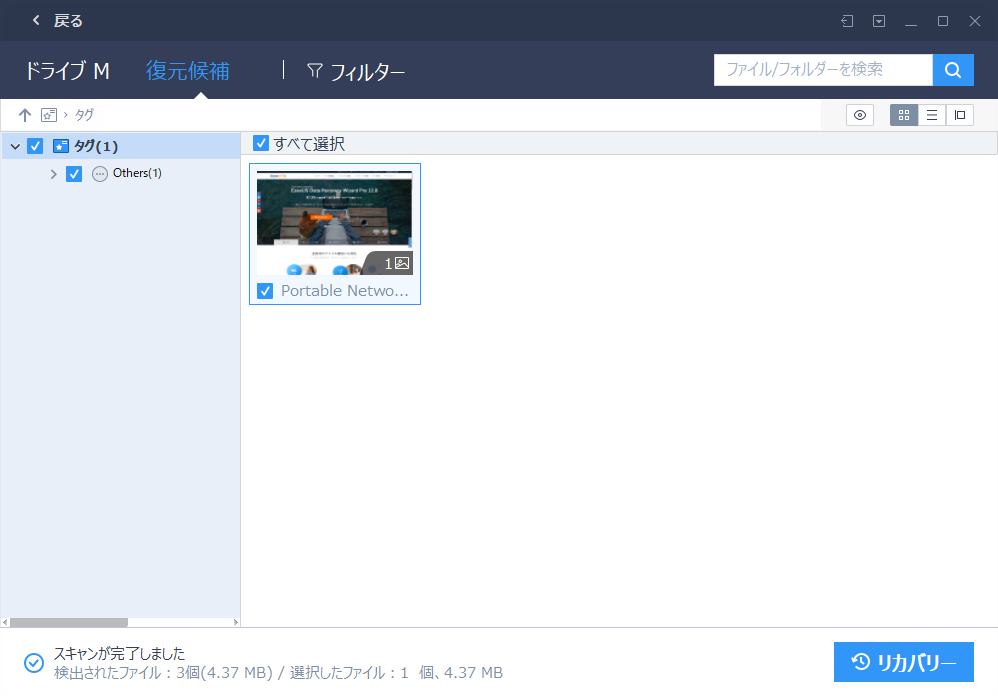The height and width of the screenshot is (696, 998).
Task: Uncheck the タグ(1) tree item
Action: tap(35, 145)
